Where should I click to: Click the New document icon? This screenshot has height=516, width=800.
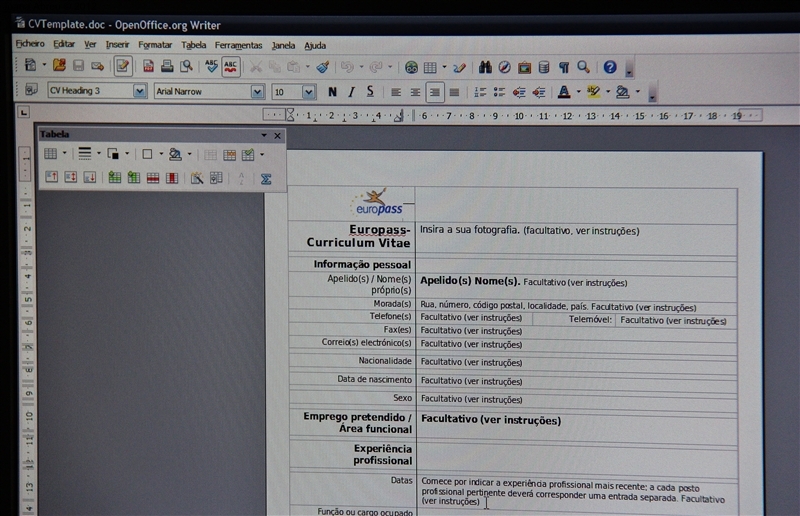click(31, 65)
